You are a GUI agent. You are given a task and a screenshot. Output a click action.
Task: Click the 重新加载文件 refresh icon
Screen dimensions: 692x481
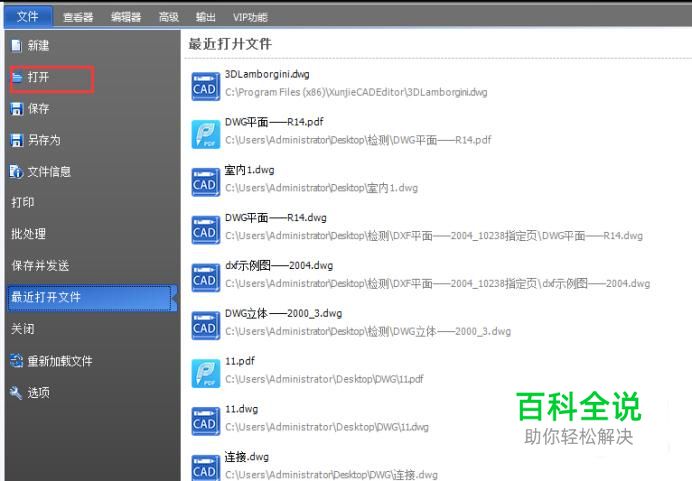pyautogui.click(x=16, y=361)
